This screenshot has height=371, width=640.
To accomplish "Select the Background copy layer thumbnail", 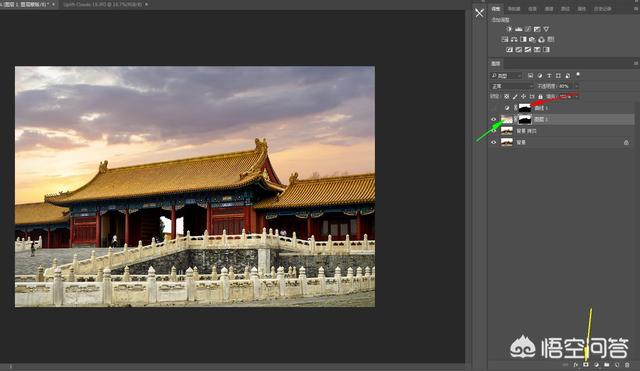I will [x=507, y=131].
